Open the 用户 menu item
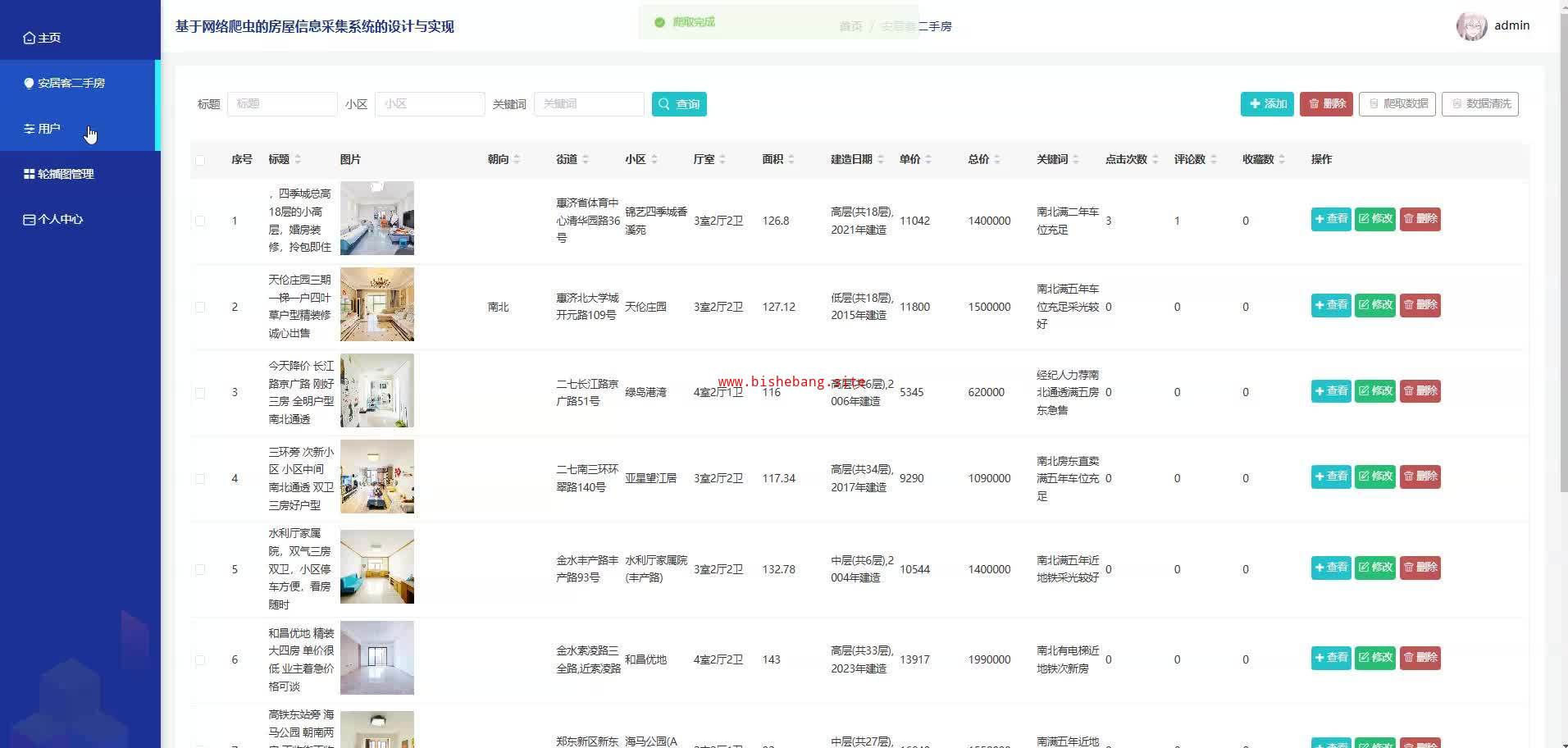 click(49, 129)
